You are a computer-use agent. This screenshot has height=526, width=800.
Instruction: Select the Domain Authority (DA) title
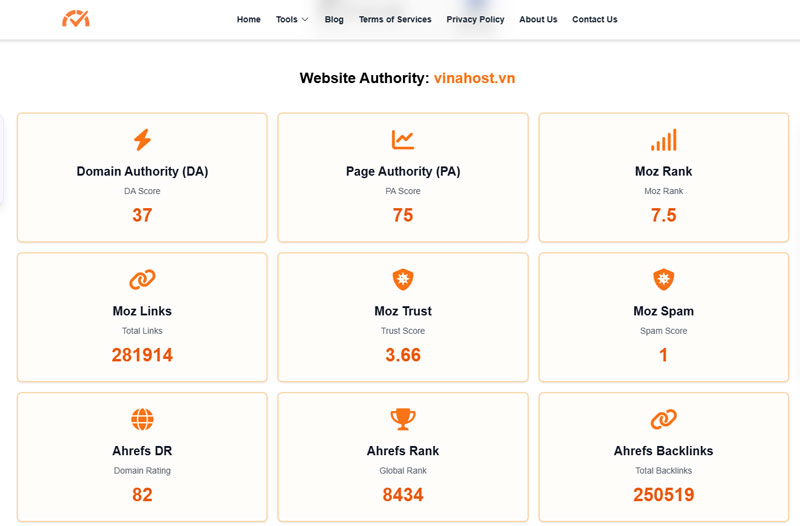(142, 171)
